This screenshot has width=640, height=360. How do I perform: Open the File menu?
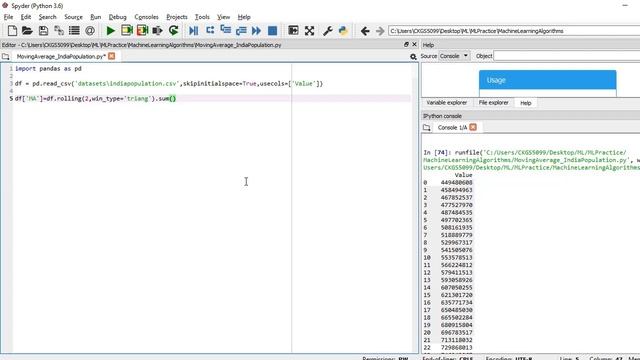coord(8,17)
